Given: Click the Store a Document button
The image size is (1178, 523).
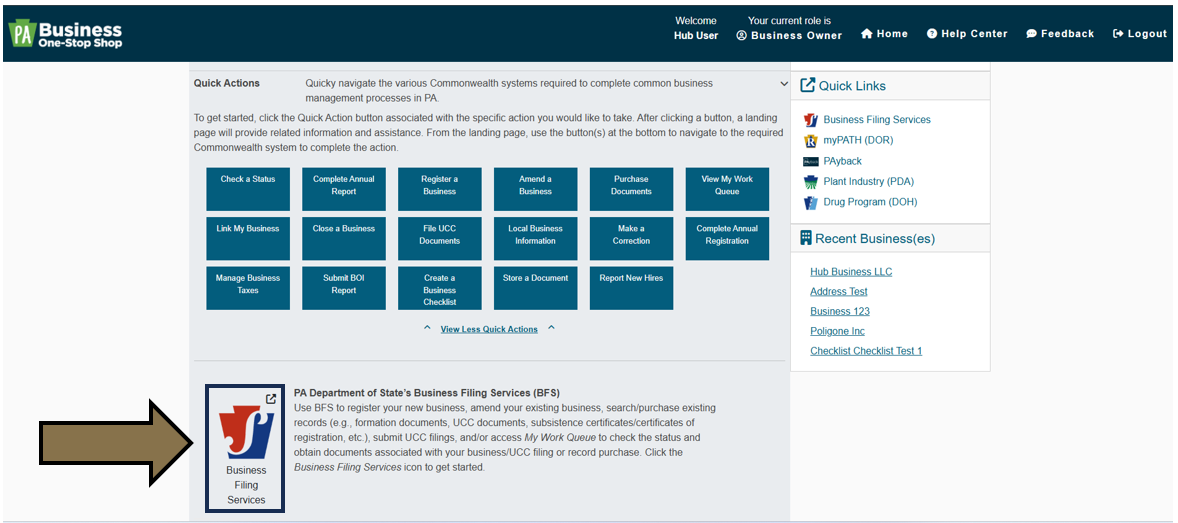Looking at the screenshot, I should [x=536, y=288].
